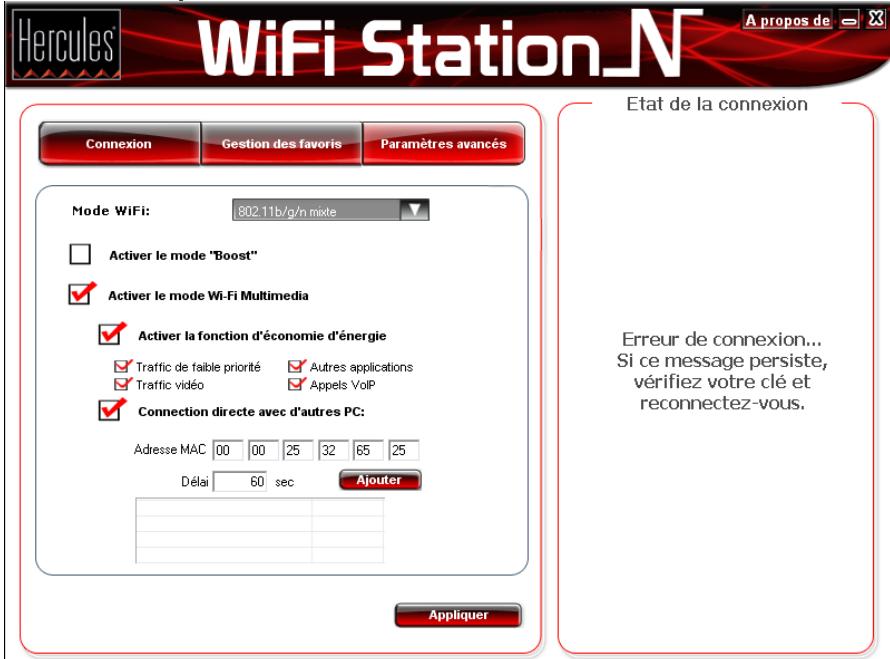This screenshot has width=890, height=659.
Task: Click the Etat de la connexion heading
Action: coord(717,104)
